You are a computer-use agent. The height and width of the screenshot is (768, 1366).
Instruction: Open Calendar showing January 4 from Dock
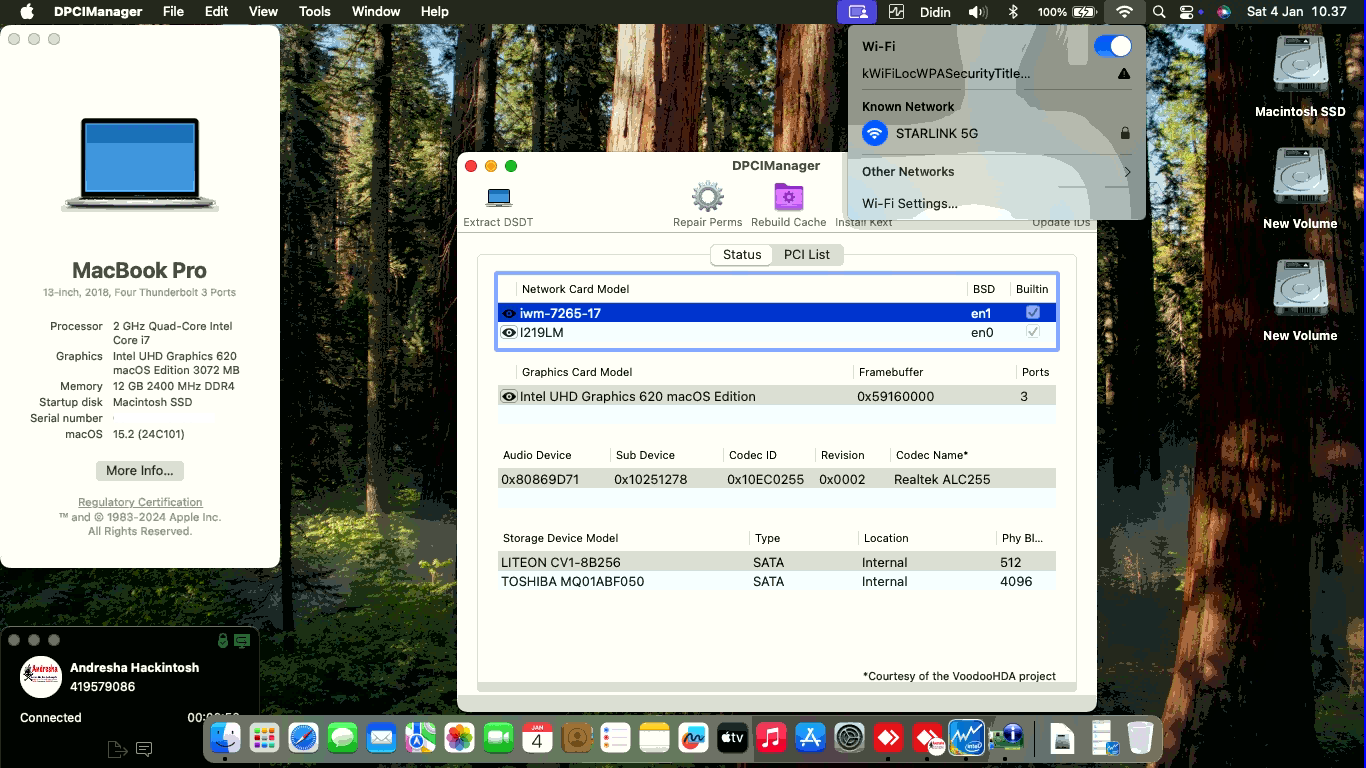(x=537, y=738)
